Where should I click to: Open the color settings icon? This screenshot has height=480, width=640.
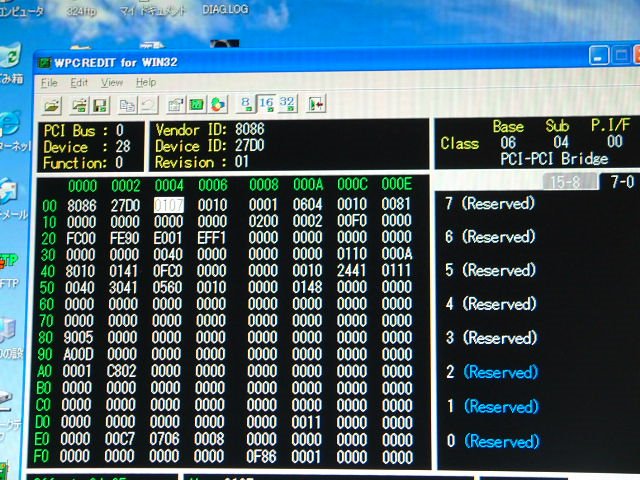pyautogui.click(x=218, y=104)
